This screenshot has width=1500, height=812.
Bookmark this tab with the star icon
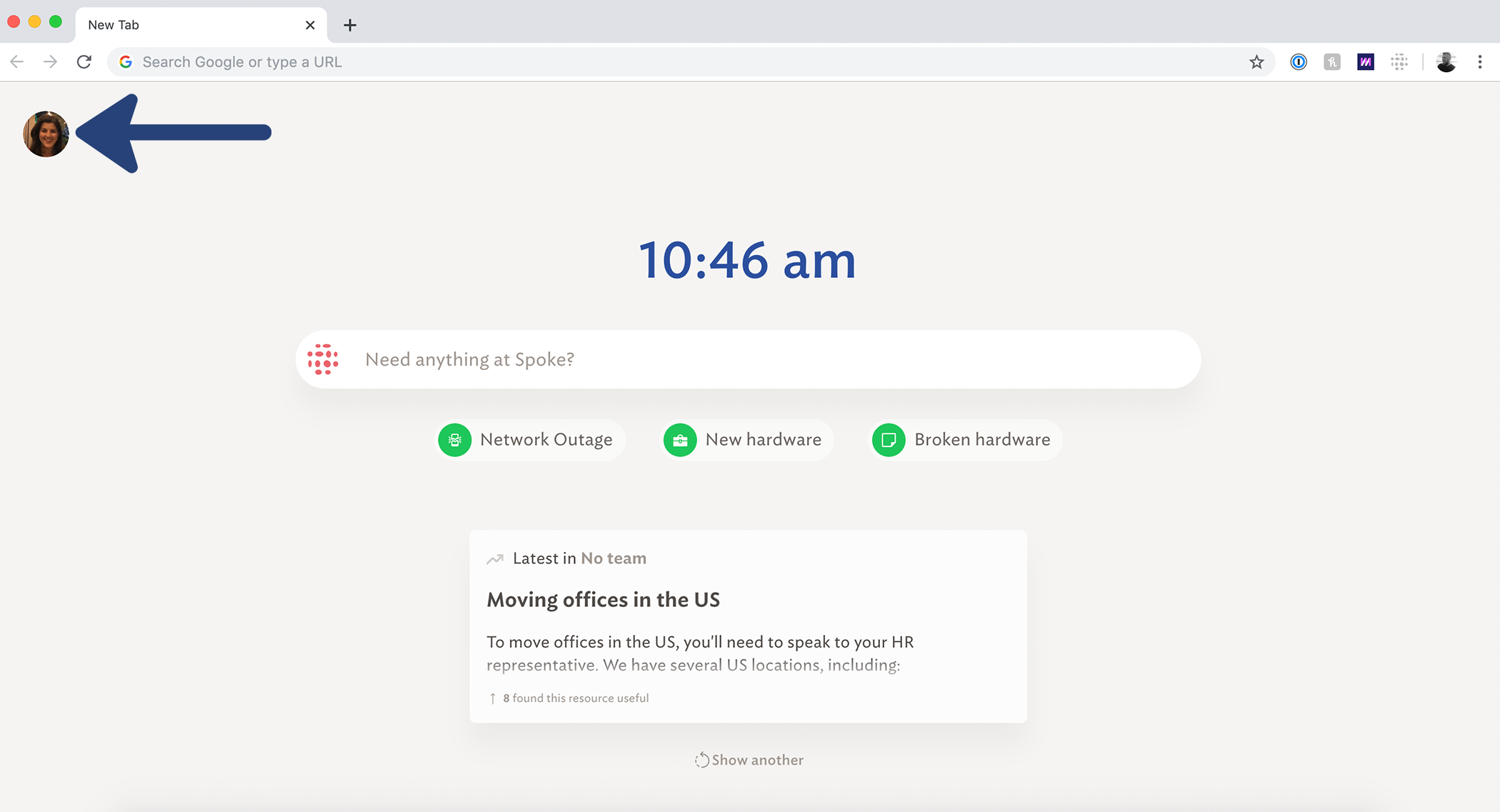1256,62
